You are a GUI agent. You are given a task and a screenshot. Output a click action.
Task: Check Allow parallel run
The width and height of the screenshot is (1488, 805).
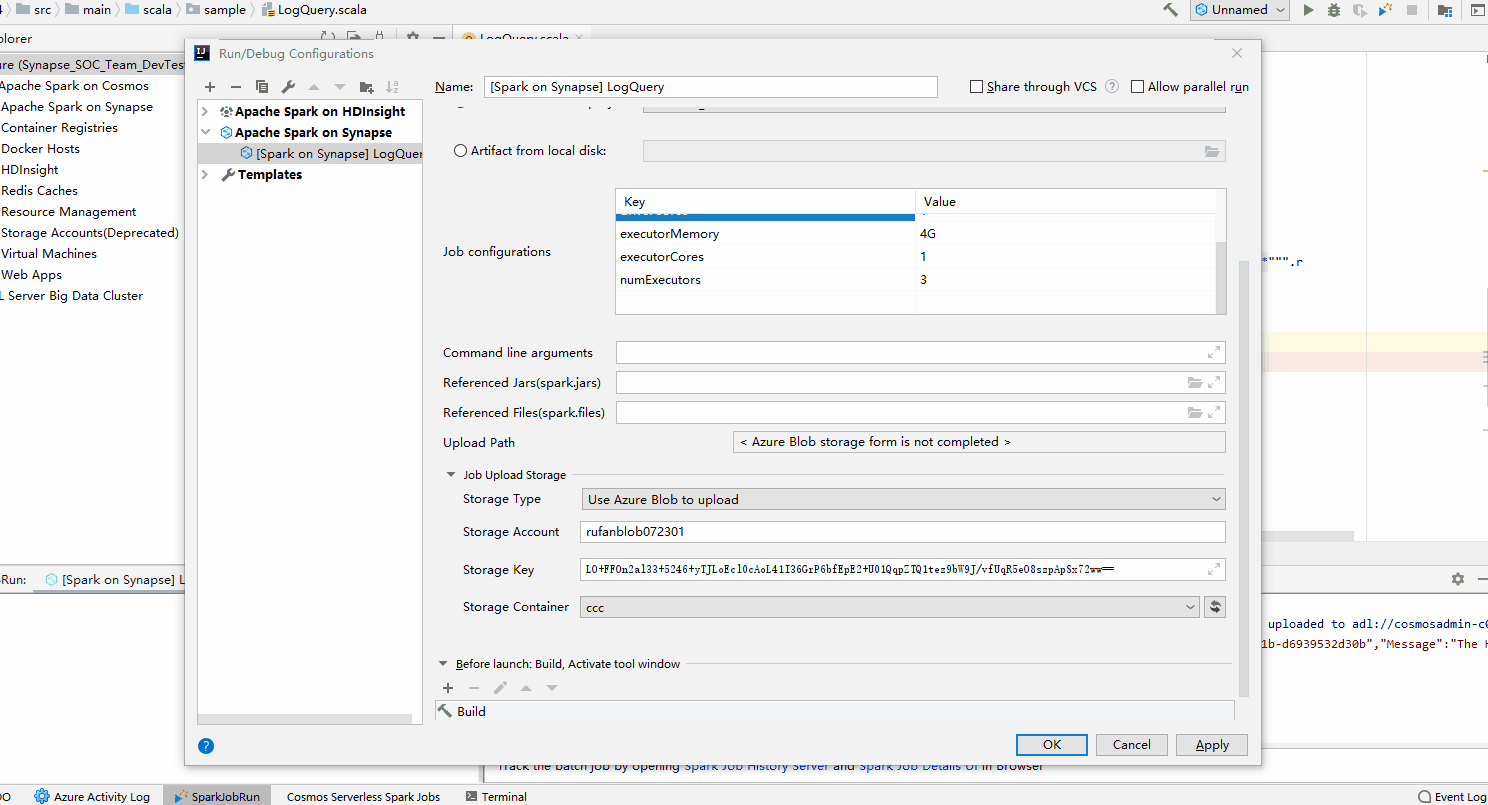(x=1137, y=86)
